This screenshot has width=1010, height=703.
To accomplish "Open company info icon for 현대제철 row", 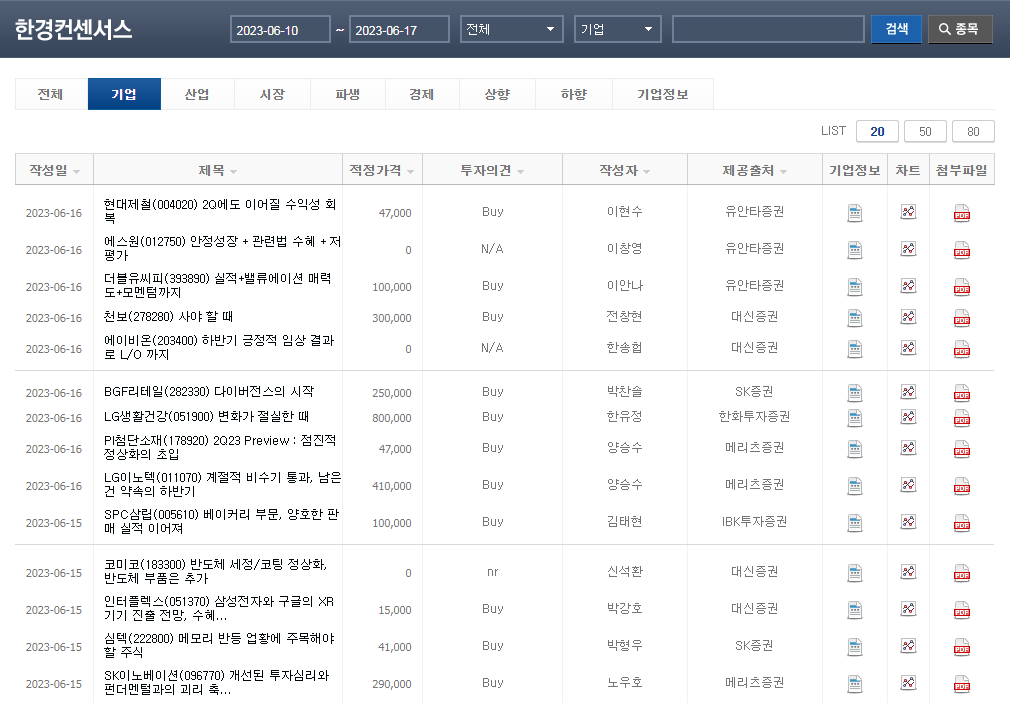I will 855,213.
